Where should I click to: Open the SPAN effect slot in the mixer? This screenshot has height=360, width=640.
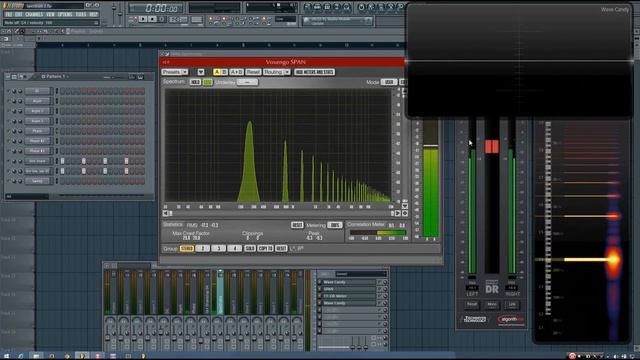coord(349,289)
